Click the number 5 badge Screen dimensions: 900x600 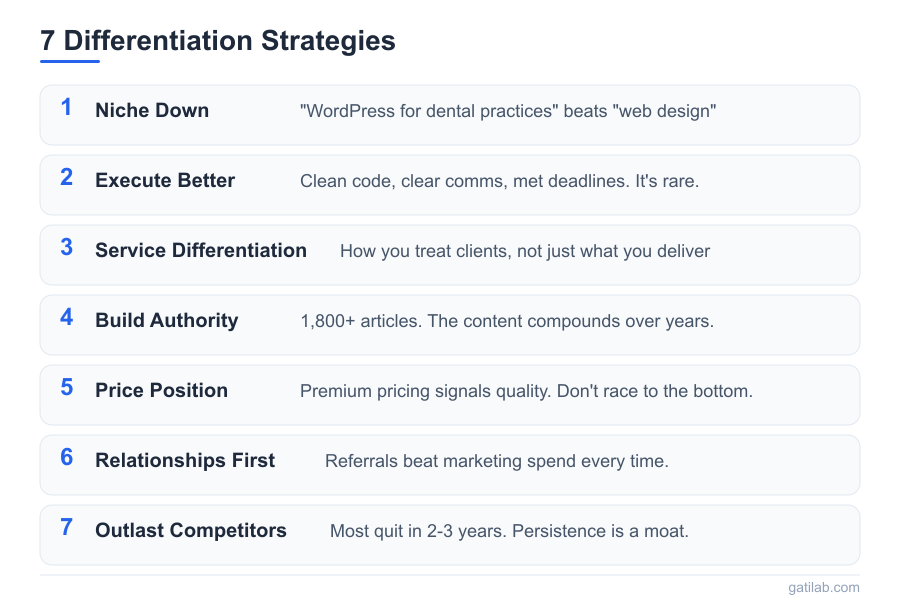tap(66, 388)
